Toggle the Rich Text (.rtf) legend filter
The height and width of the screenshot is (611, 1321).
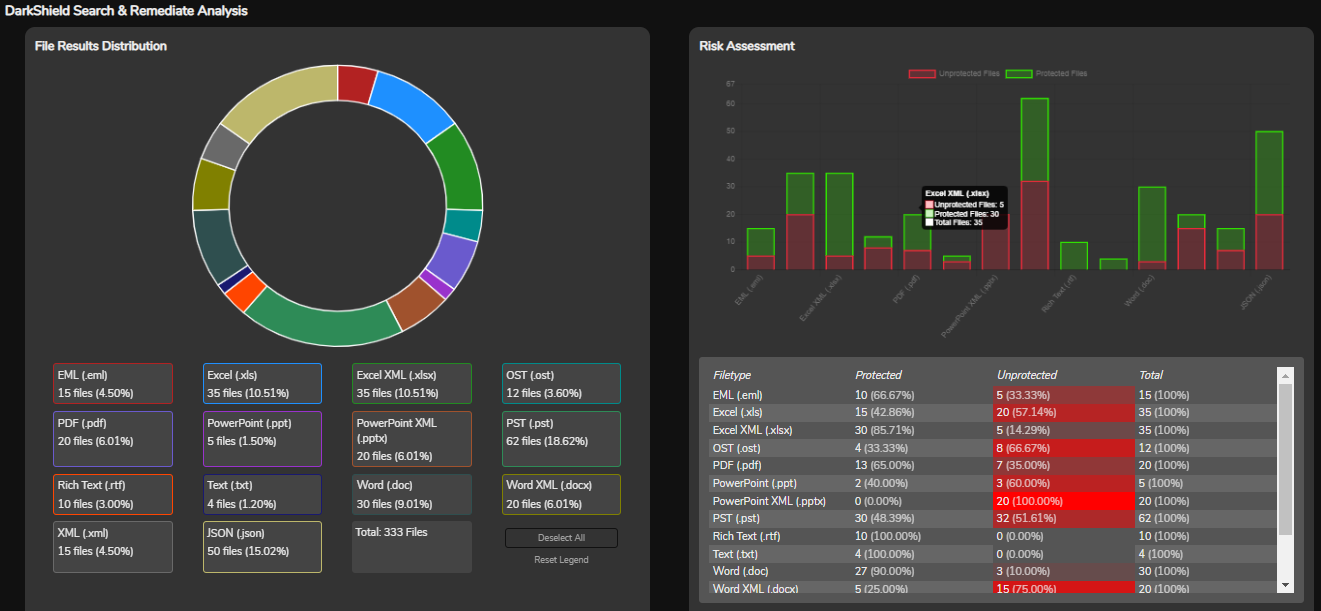point(112,492)
